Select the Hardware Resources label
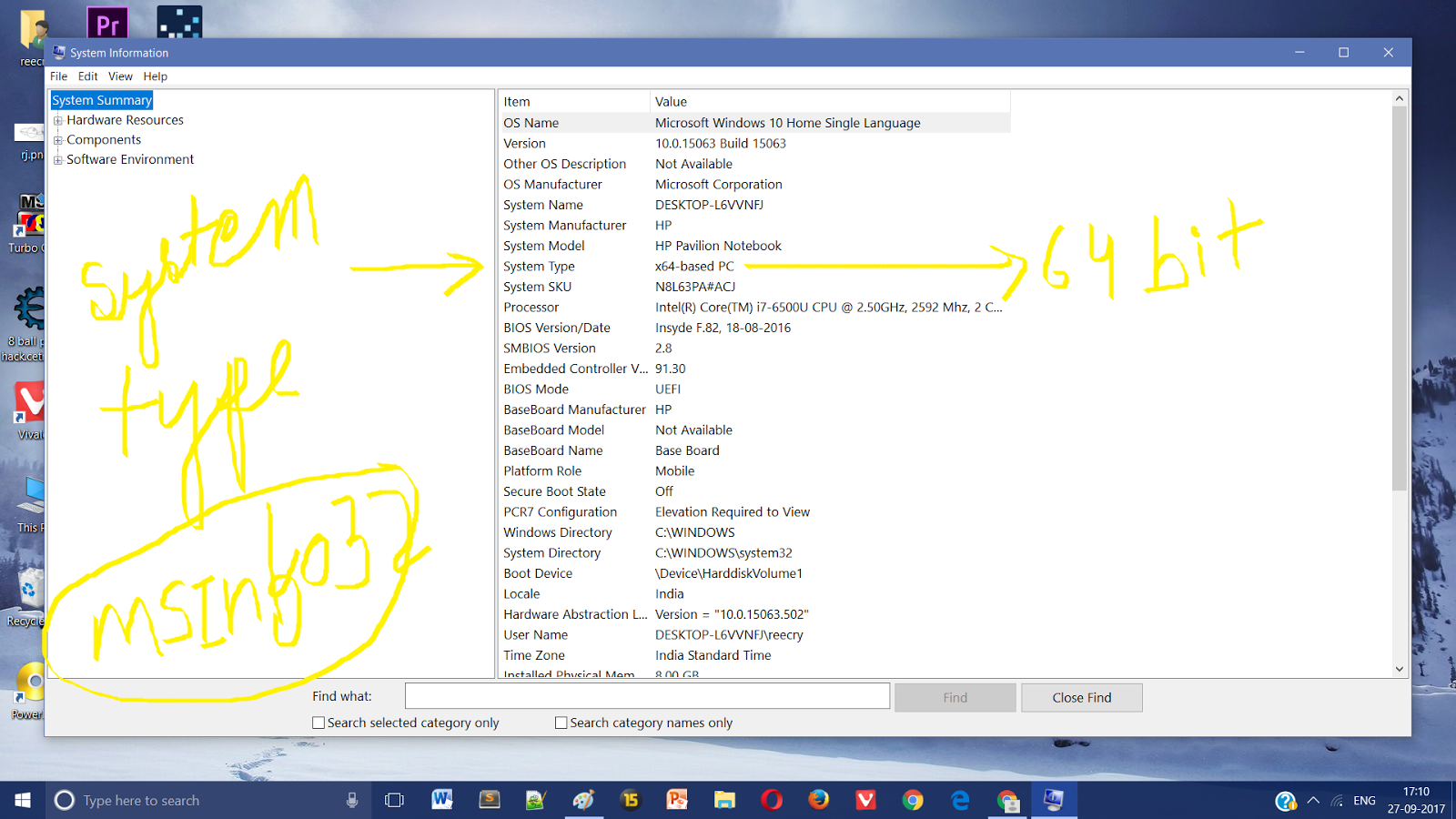The width and height of the screenshot is (1456, 819). (125, 120)
